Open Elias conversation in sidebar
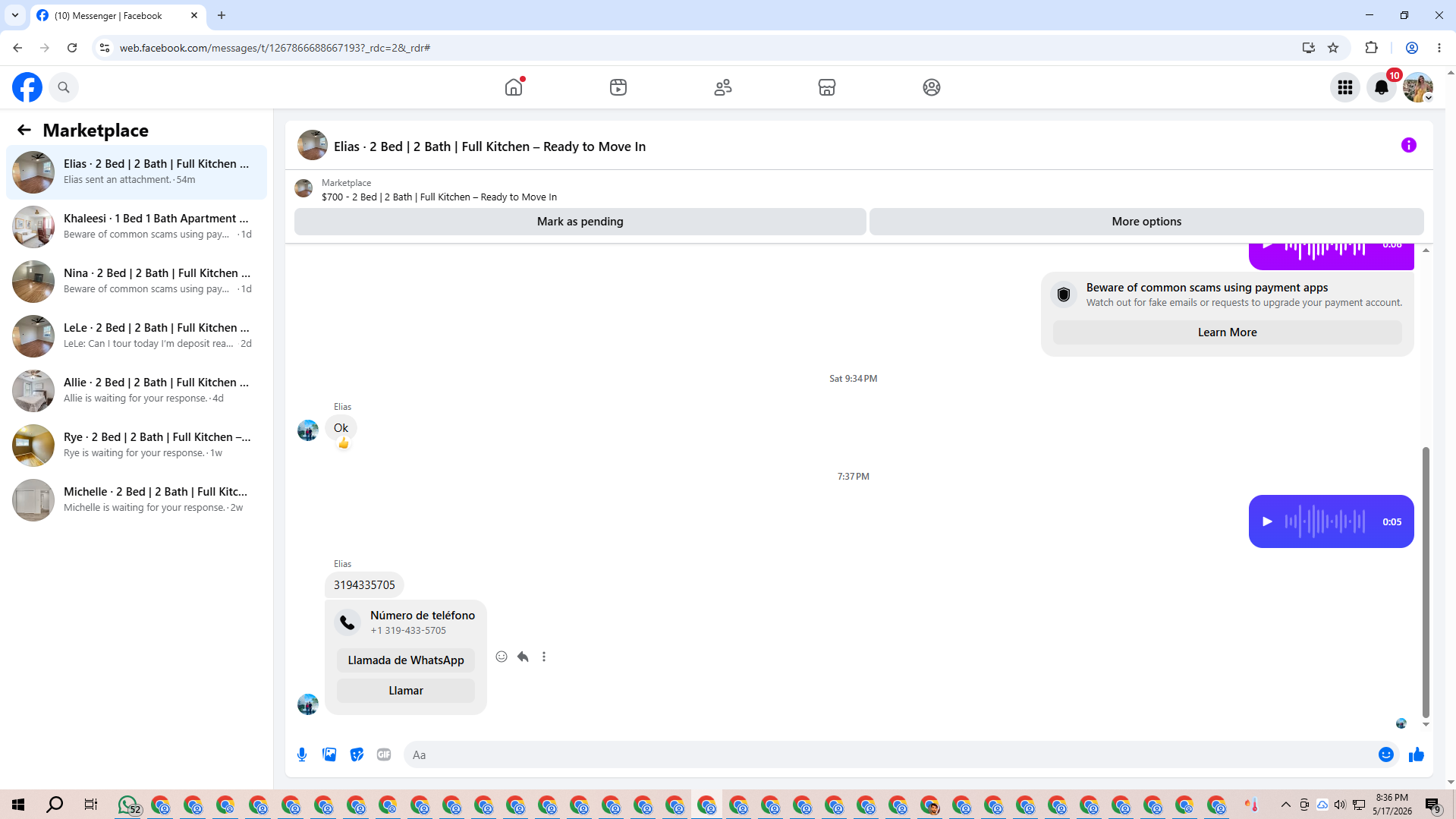 (x=137, y=172)
